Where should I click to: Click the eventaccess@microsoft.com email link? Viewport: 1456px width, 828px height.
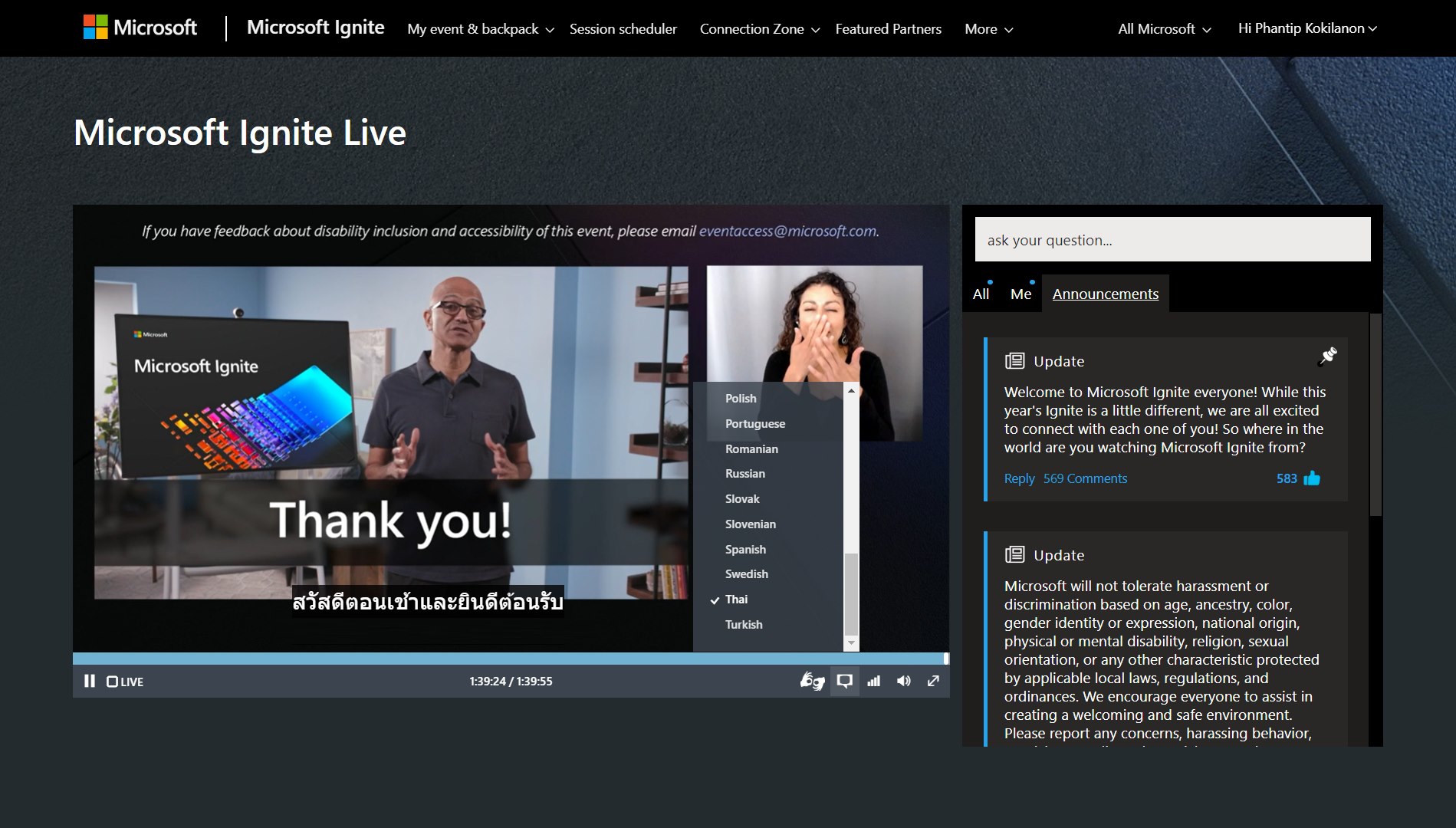click(x=788, y=232)
